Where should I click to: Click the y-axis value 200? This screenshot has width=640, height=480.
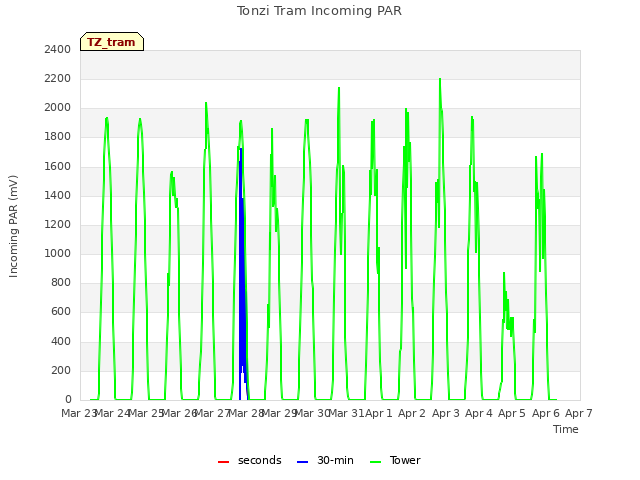pos(61,371)
